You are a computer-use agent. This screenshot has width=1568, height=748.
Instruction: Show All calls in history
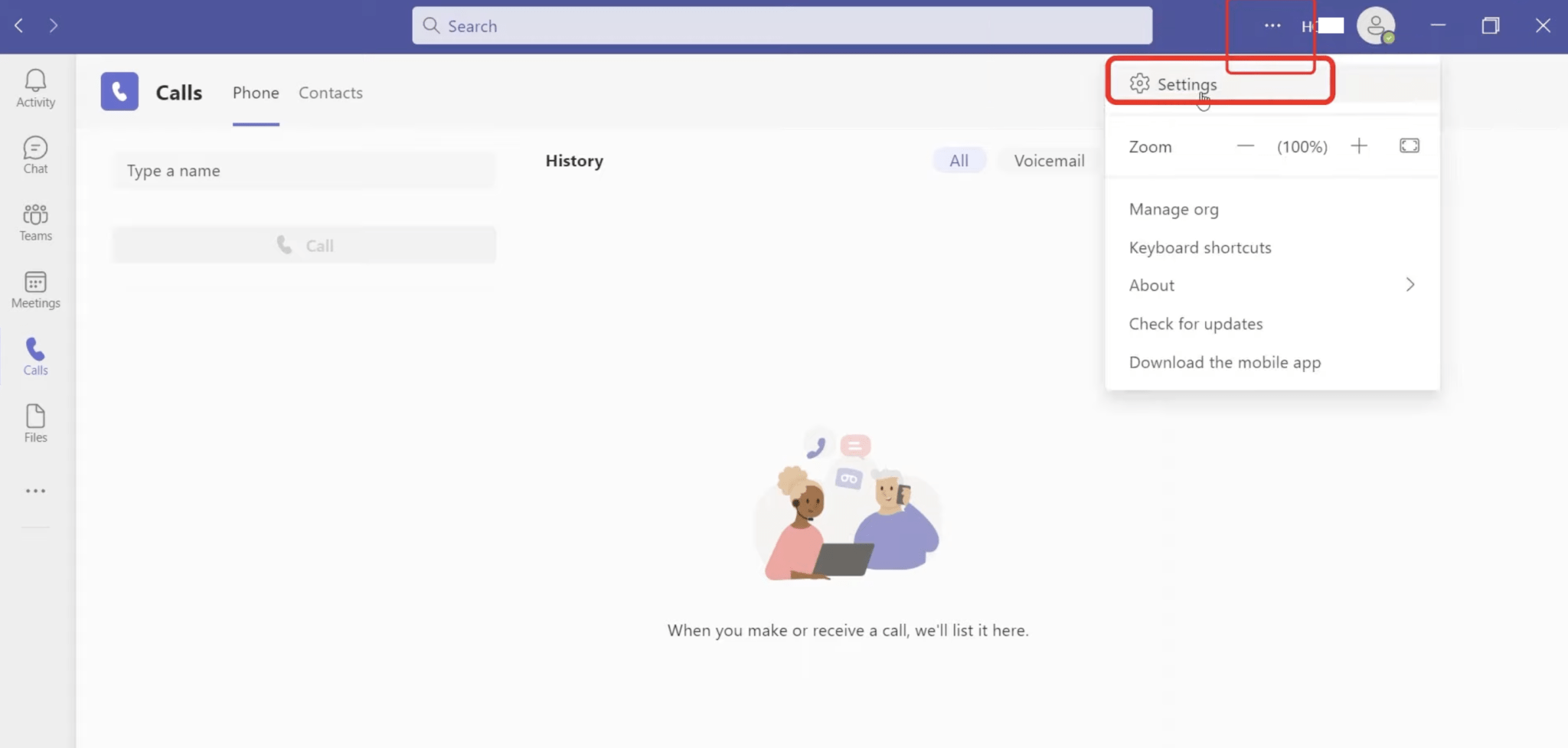tap(959, 160)
